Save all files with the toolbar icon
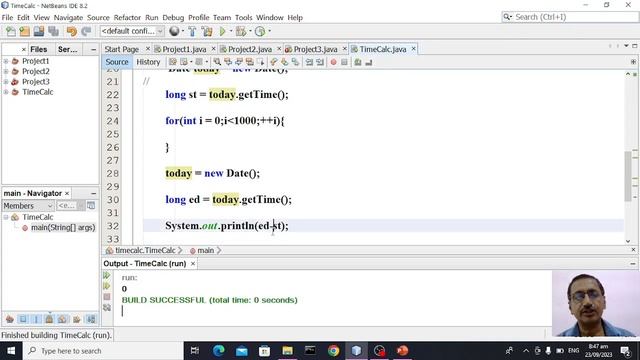 click(x=53, y=31)
